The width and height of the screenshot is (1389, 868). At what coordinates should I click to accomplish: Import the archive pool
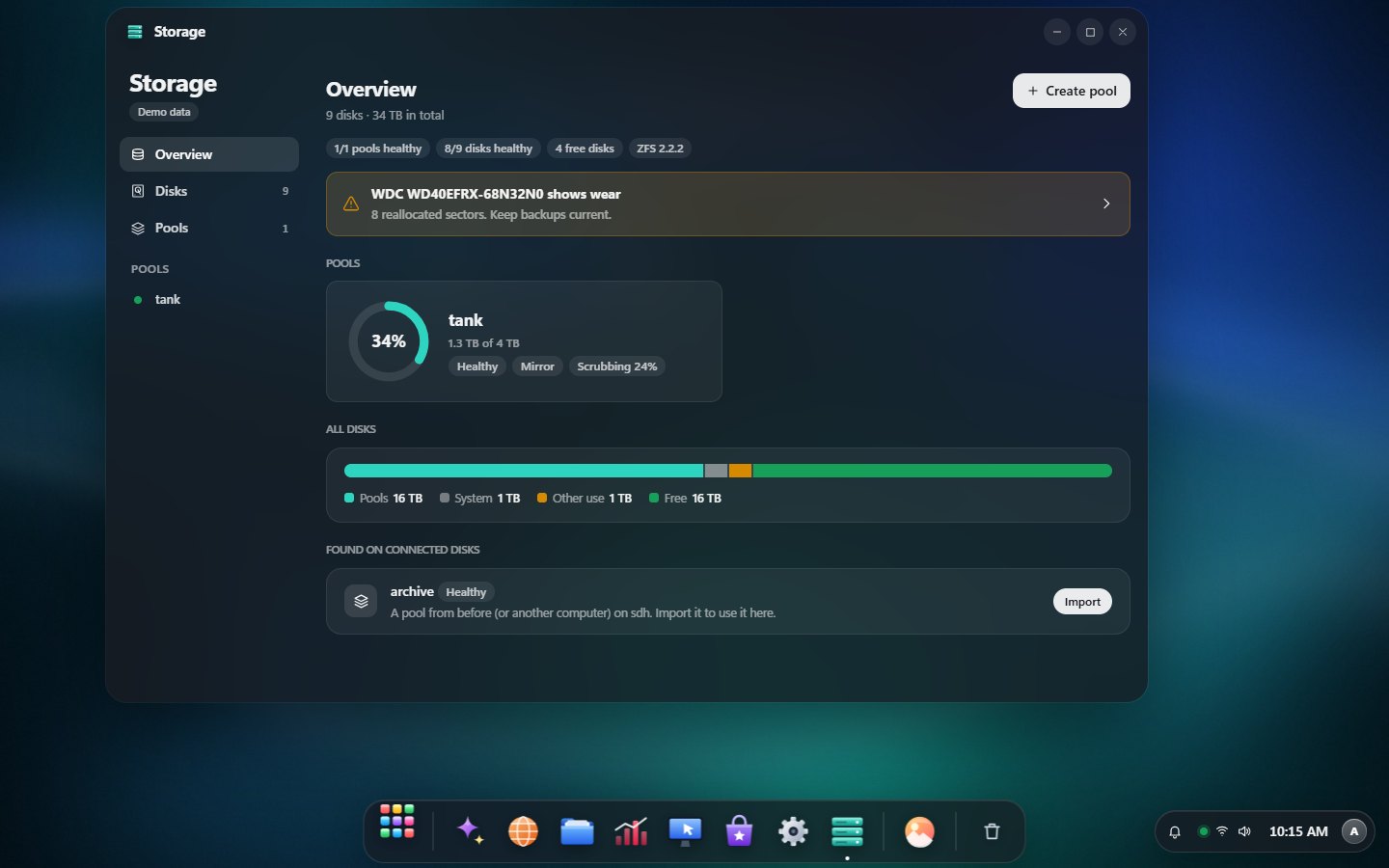1082,602
